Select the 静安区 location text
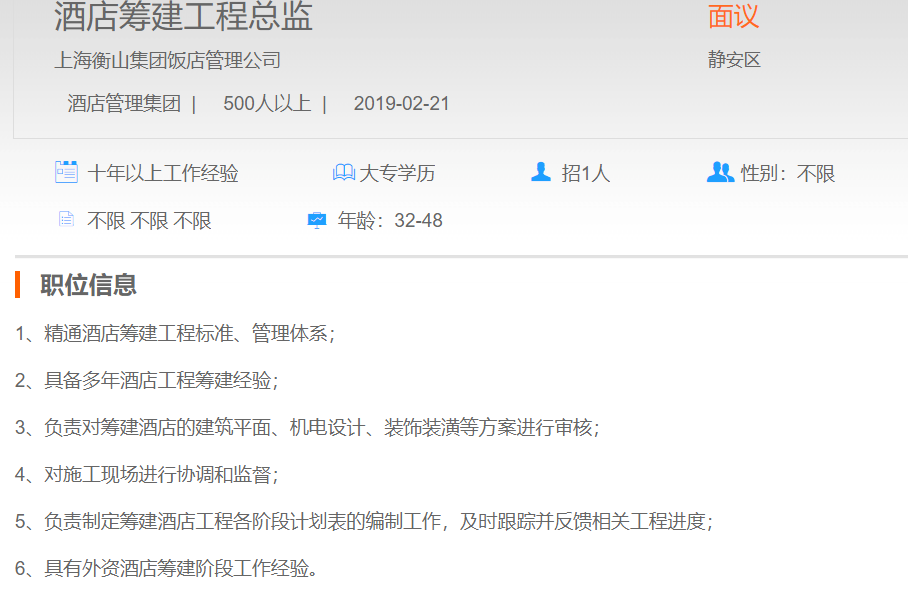 [x=734, y=60]
